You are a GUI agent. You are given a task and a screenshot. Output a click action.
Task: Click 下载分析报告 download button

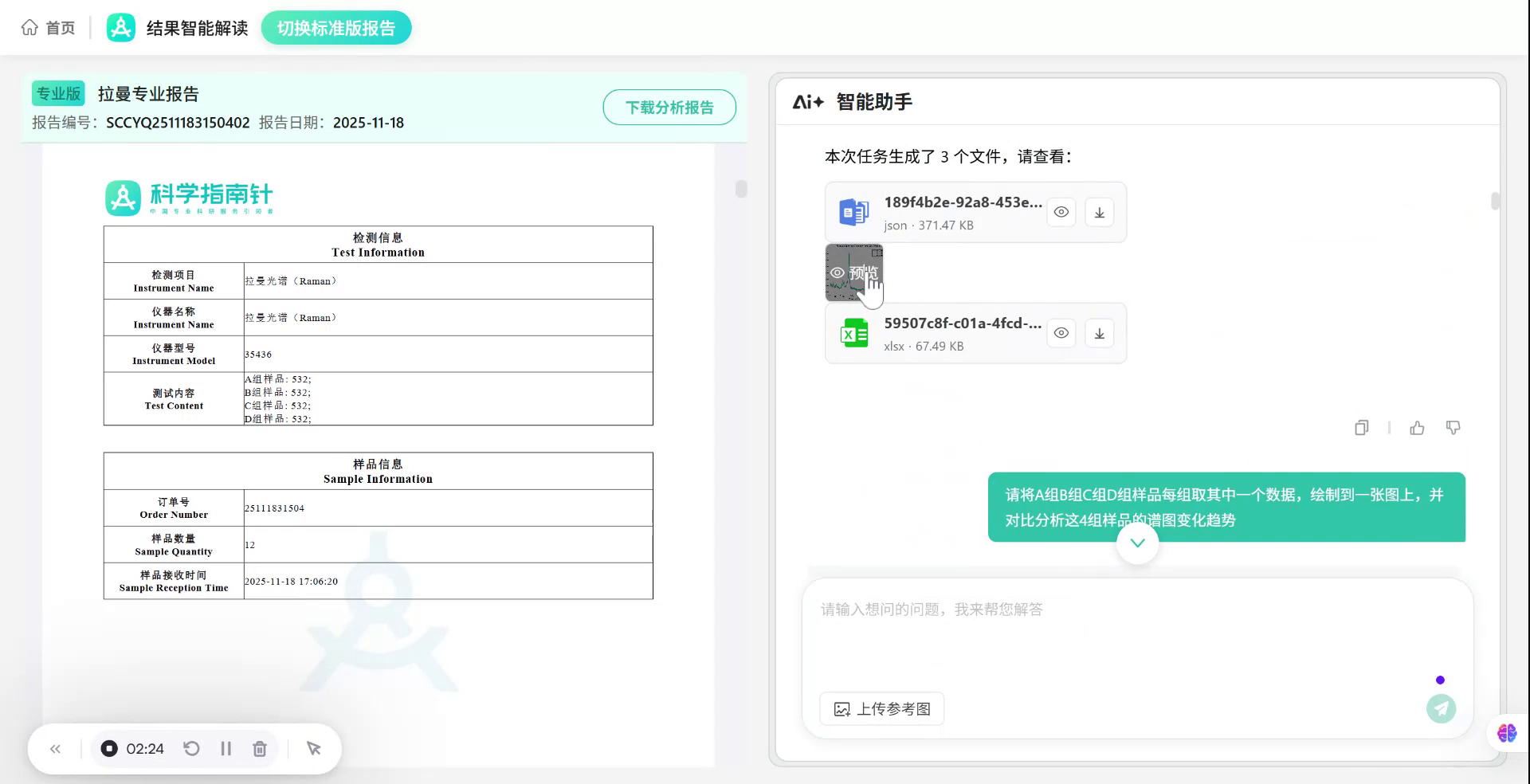pyautogui.click(x=669, y=107)
